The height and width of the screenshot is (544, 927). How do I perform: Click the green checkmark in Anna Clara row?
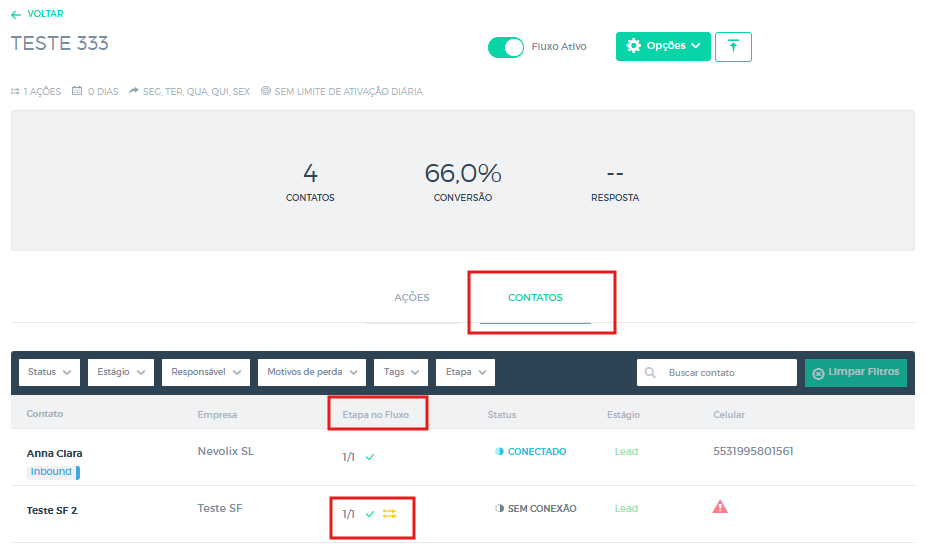(370, 457)
